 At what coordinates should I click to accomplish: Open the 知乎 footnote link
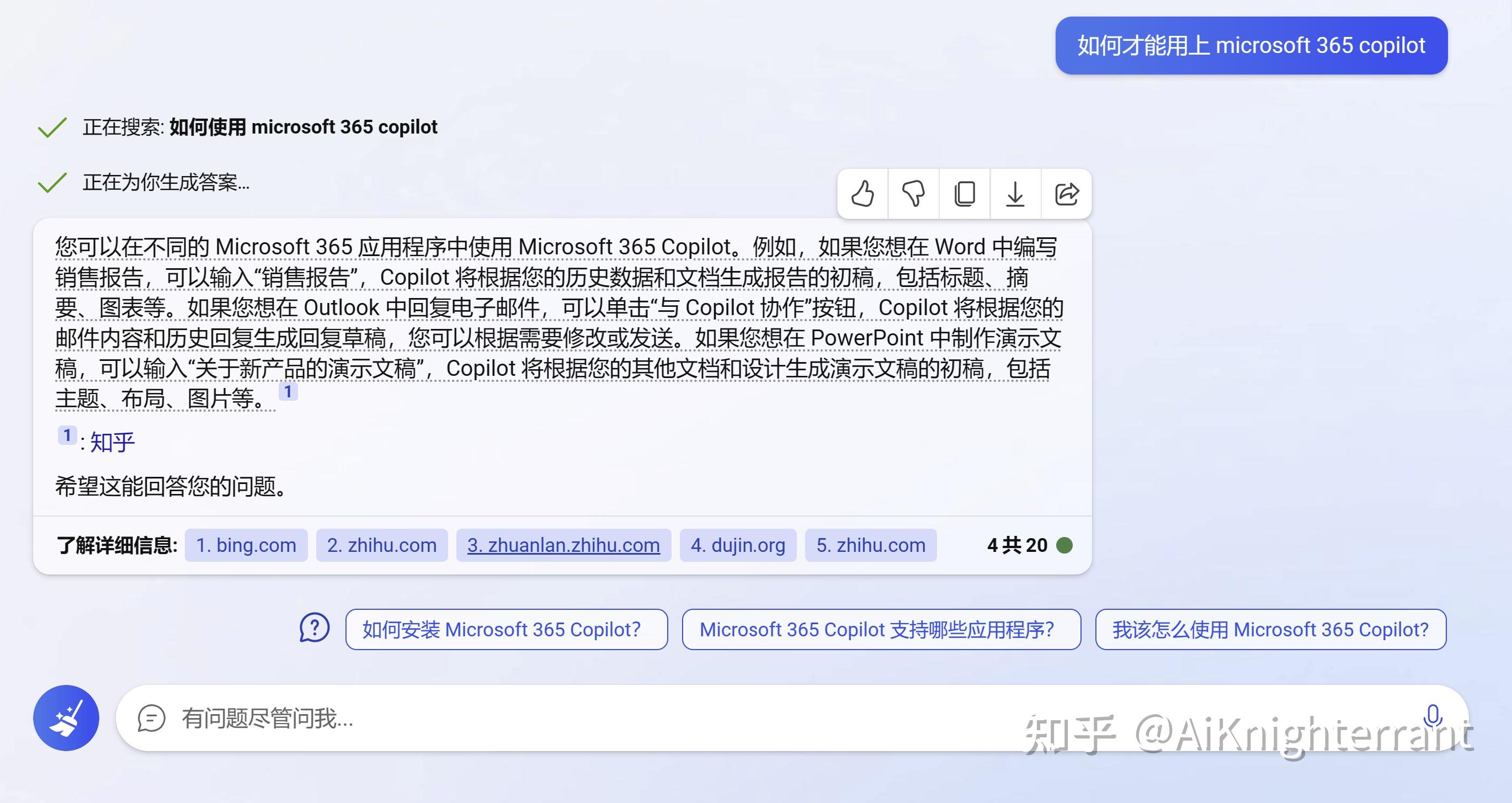113,442
